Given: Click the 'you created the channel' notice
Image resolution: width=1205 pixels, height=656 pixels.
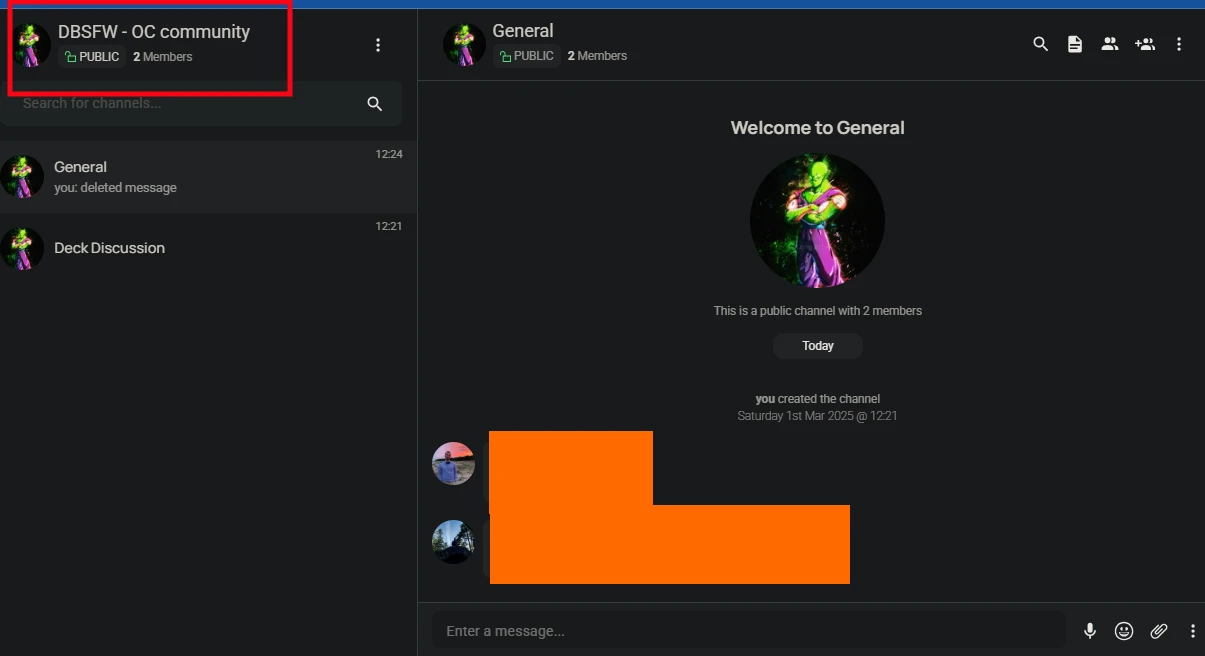Looking at the screenshot, I should pos(818,399).
